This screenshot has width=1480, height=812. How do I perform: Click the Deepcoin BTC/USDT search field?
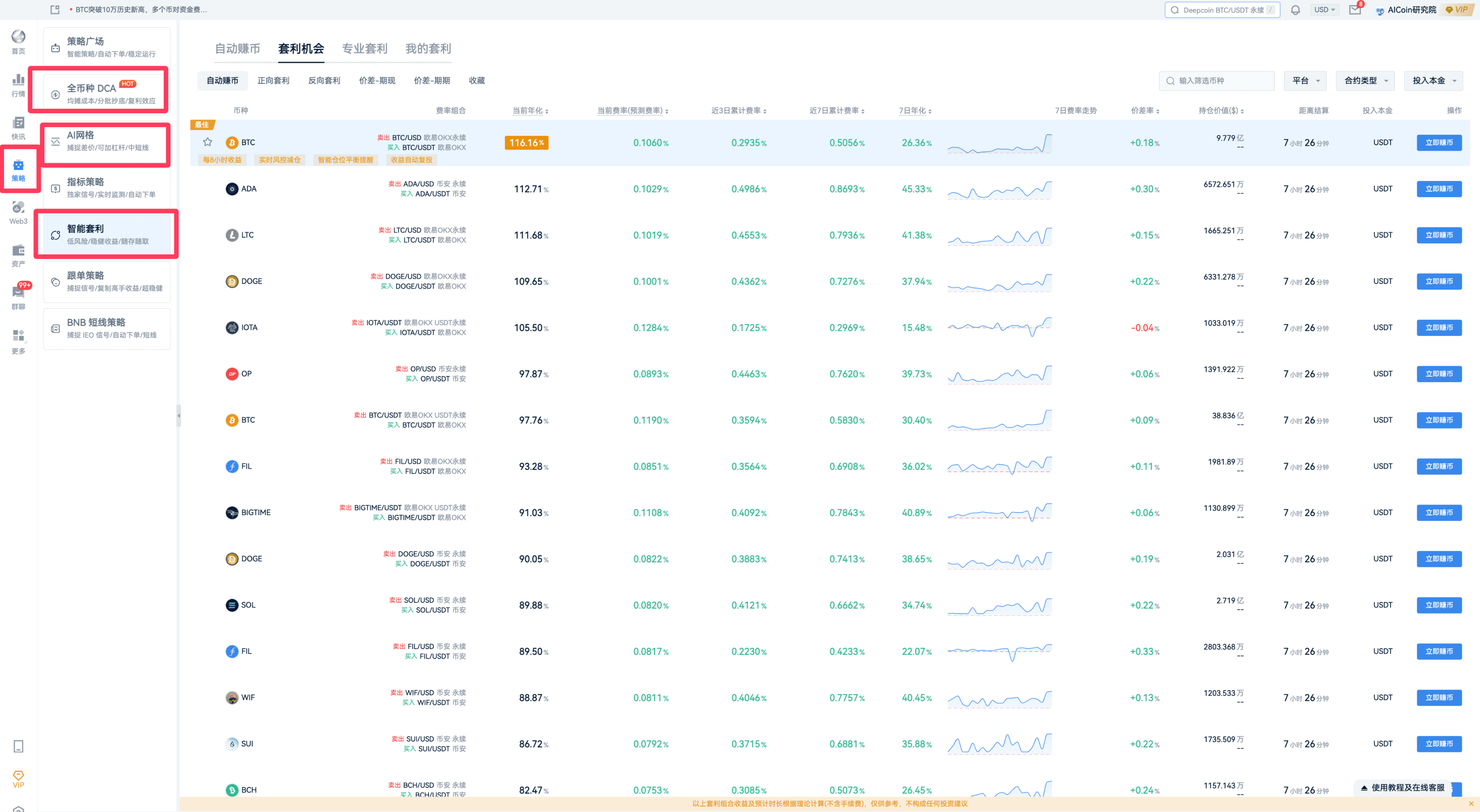click(x=1222, y=10)
